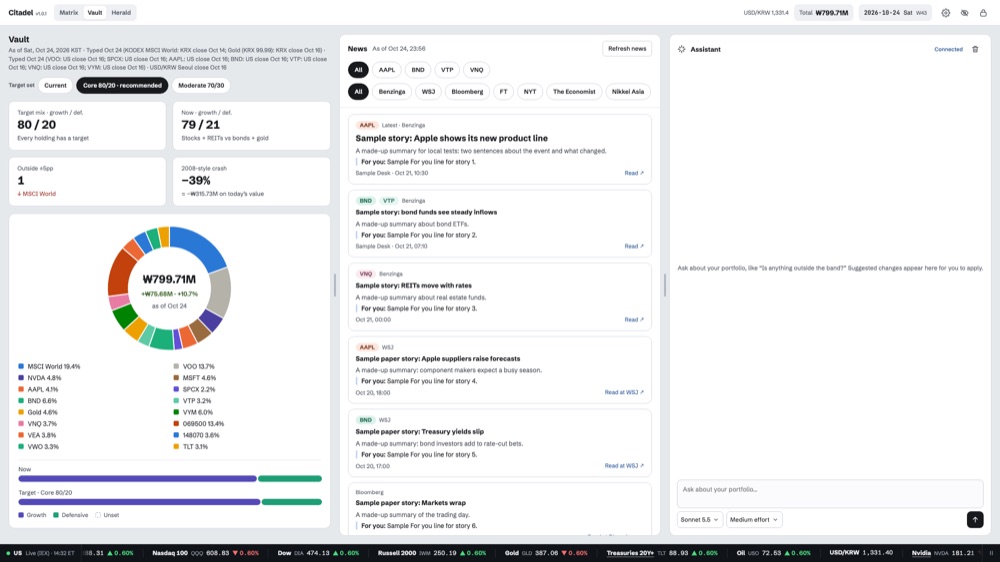Open Read link for bond funds story
The width and height of the screenshot is (1000, 562).
pyautogui.click(x=634, y=246)
